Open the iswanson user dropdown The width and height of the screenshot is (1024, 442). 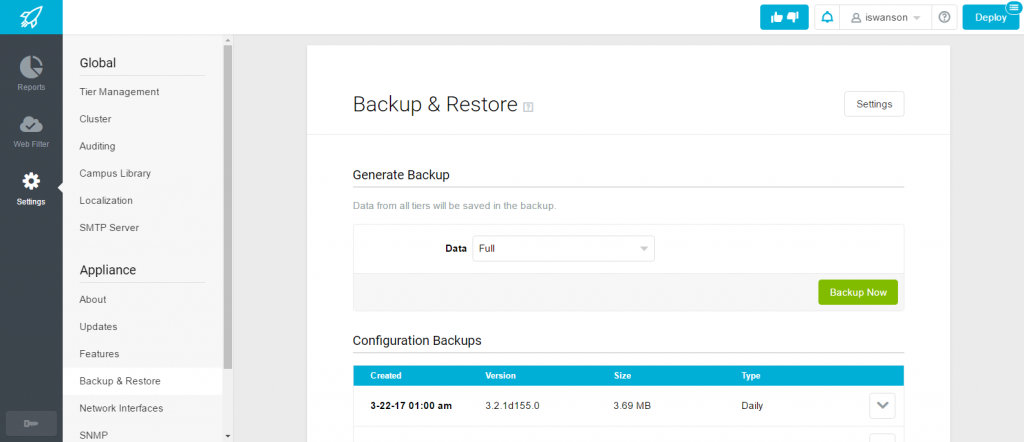(886, 18)
